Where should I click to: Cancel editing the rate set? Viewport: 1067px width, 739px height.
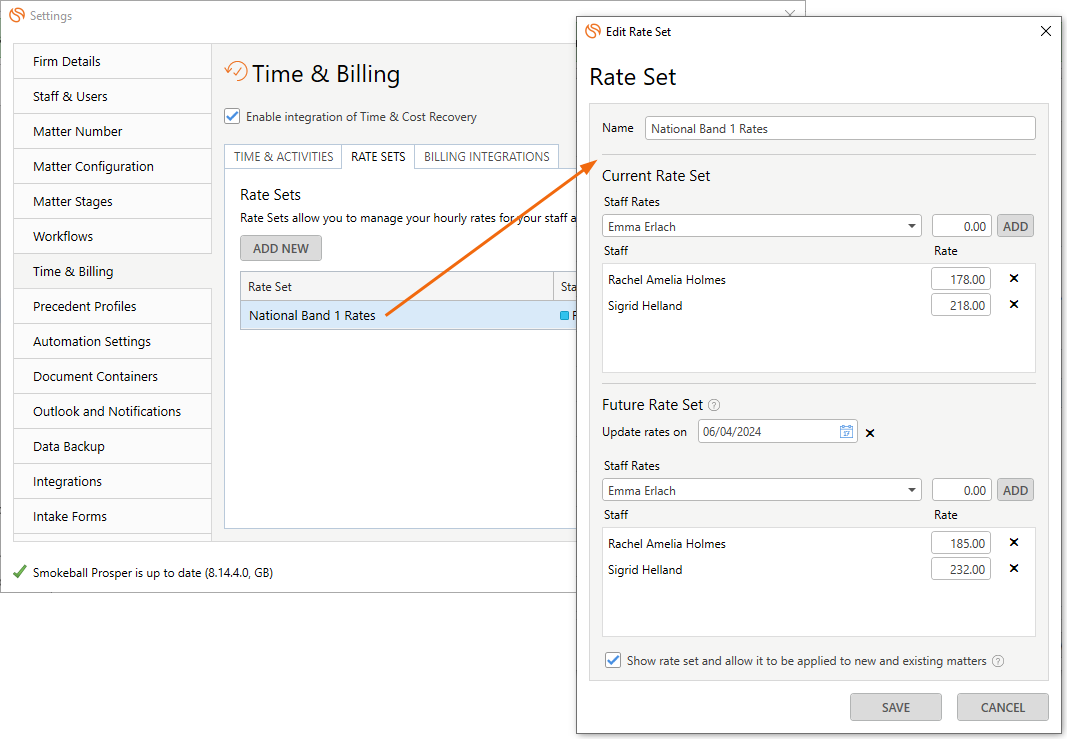coord(1002,707)
